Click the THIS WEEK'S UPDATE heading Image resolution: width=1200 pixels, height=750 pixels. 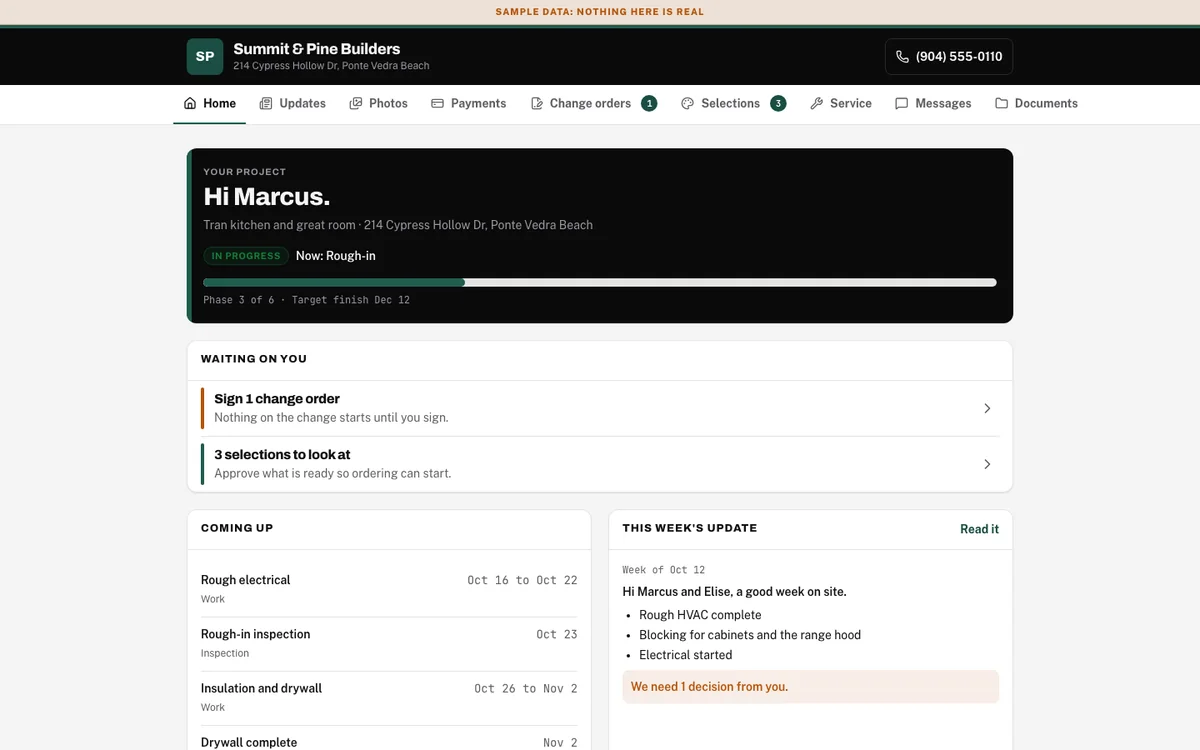point(690,528)
